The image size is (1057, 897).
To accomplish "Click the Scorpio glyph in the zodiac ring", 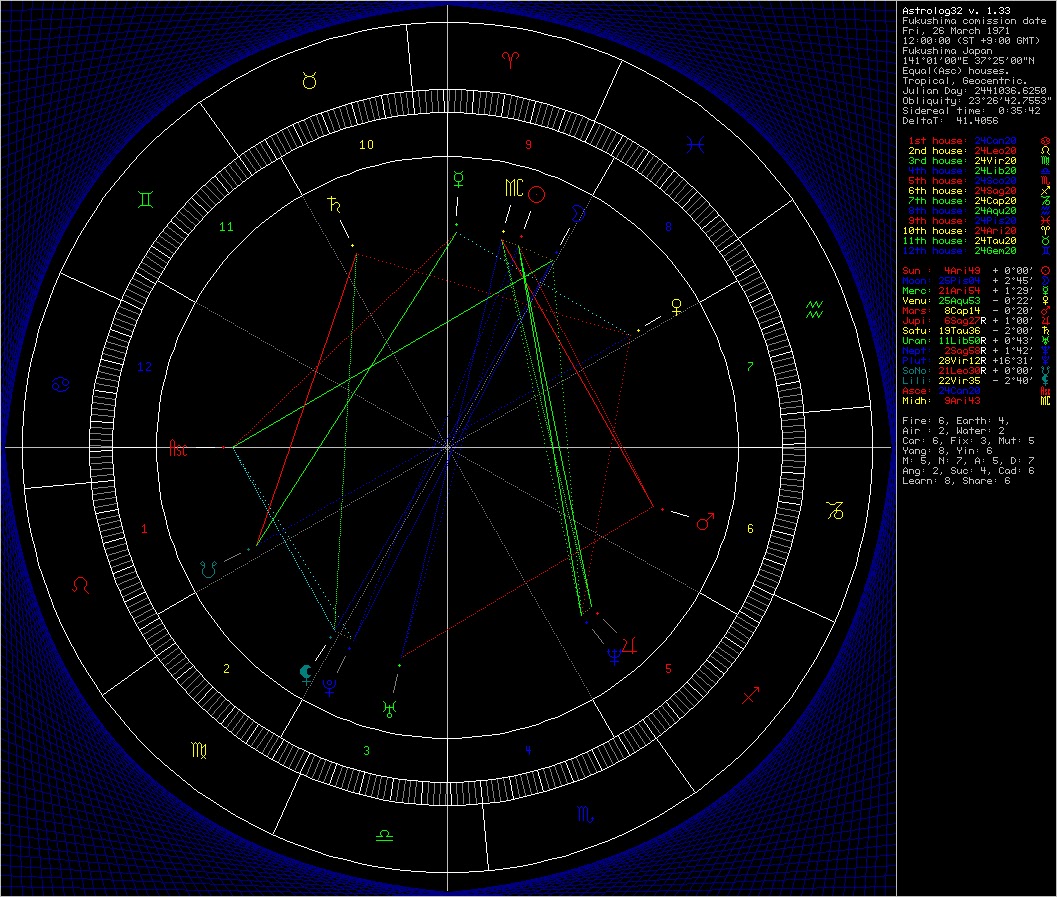I will click(585, 815).
